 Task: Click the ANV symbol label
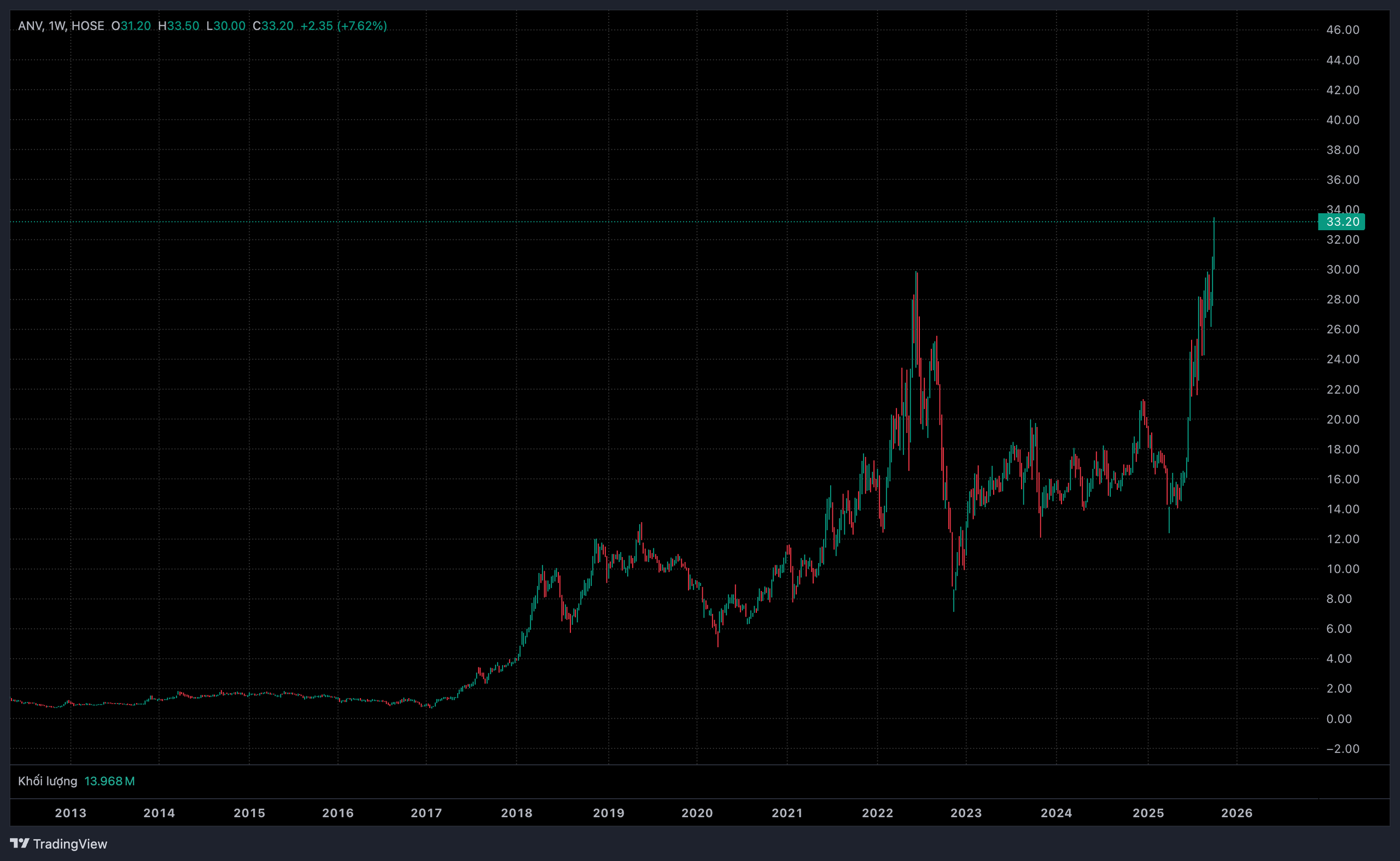click(30, 26)
